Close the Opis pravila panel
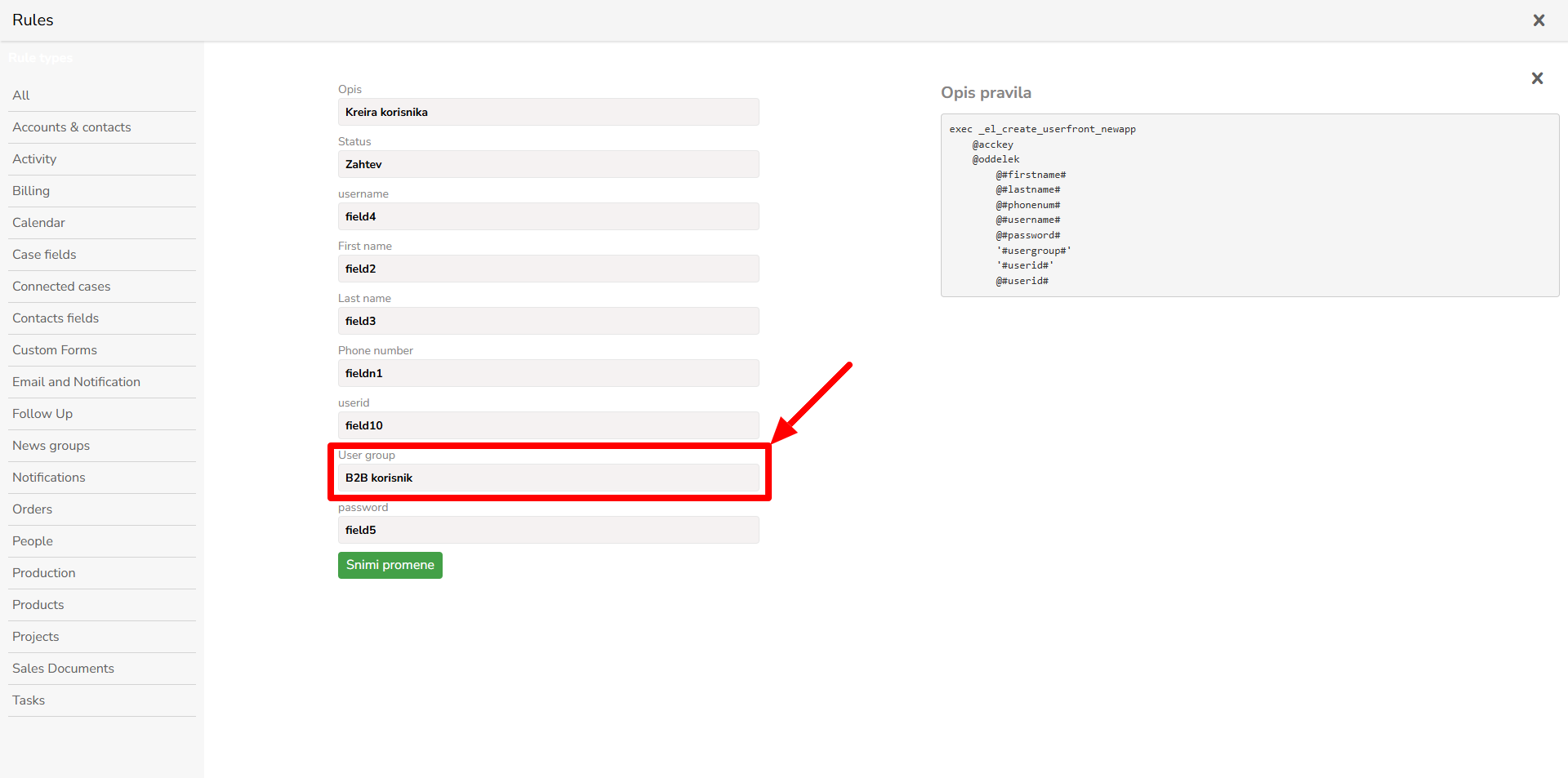The width and height of the screenshot is (1568, 778). 1537,78
